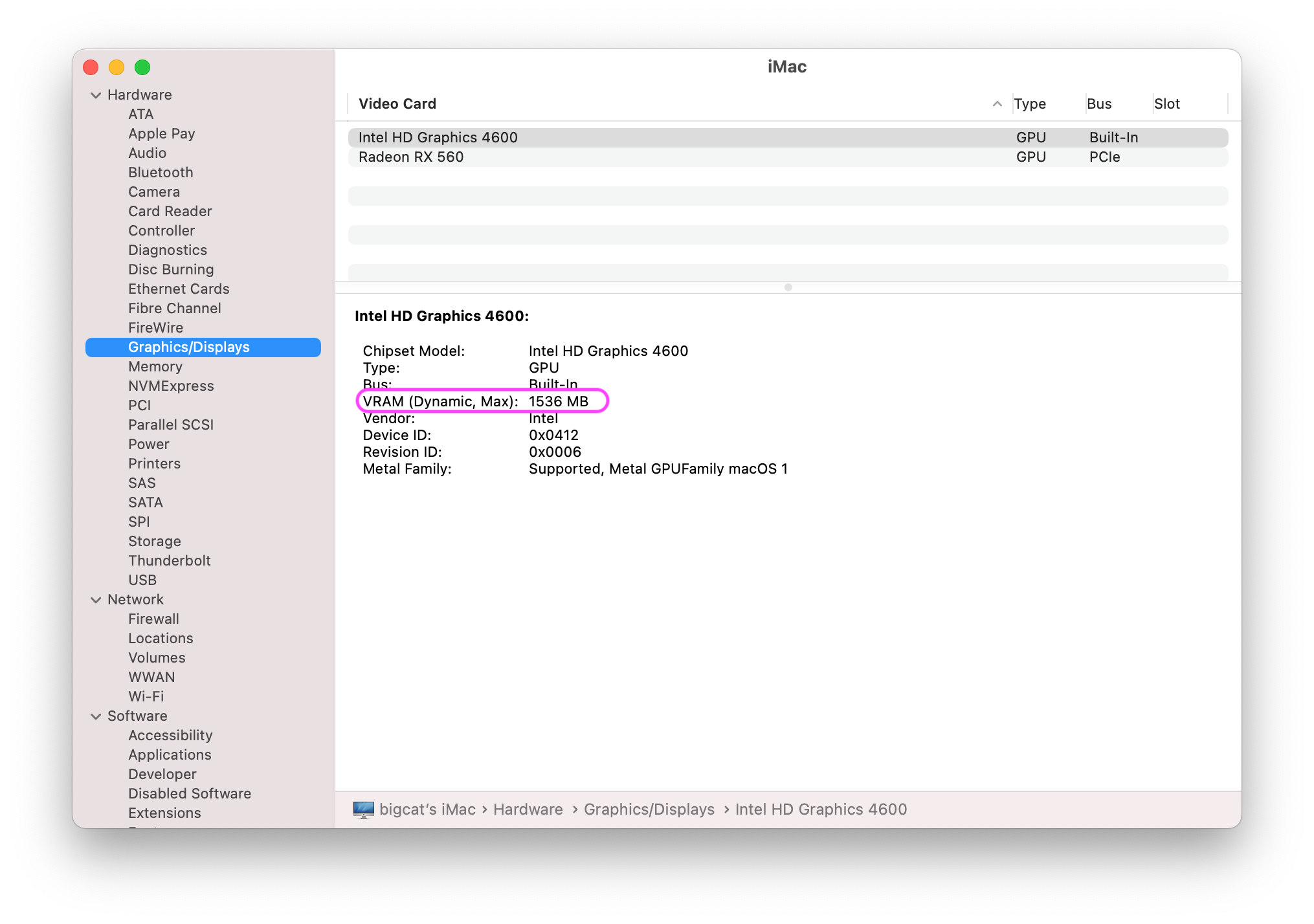
Task: Select the Bluetooth sidebar entry
Action: pyautogui.click(x=161, y=173)
